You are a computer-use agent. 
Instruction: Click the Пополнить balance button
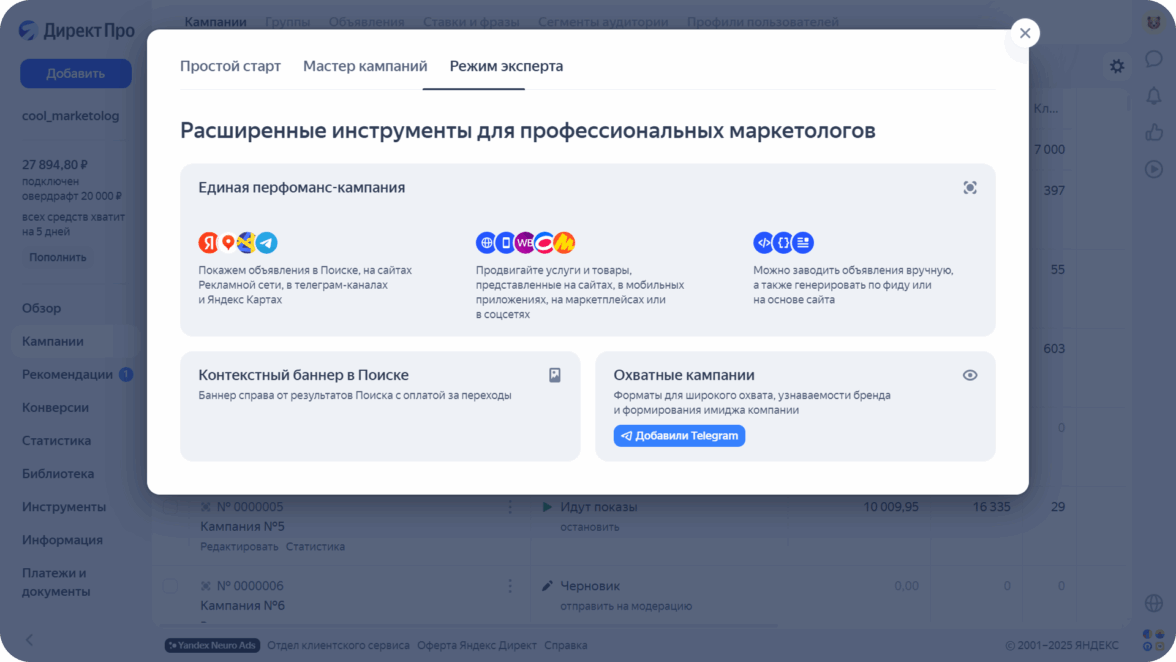[x=58, y=257]
